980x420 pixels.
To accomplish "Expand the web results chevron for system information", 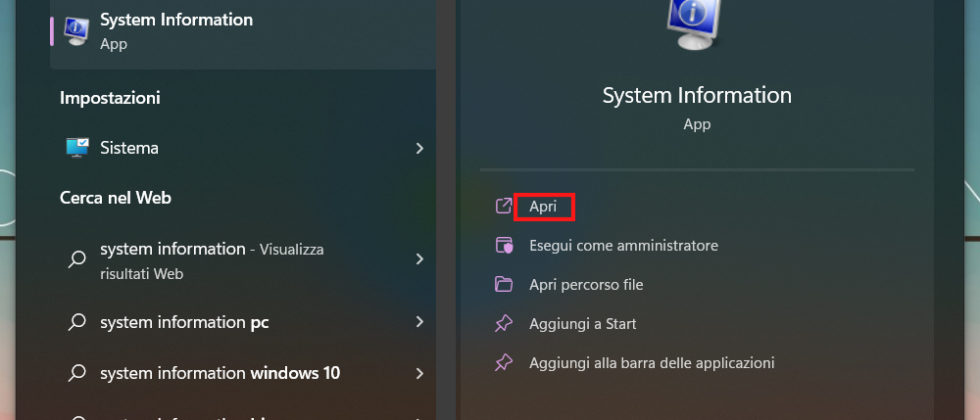I will (419, 260).
